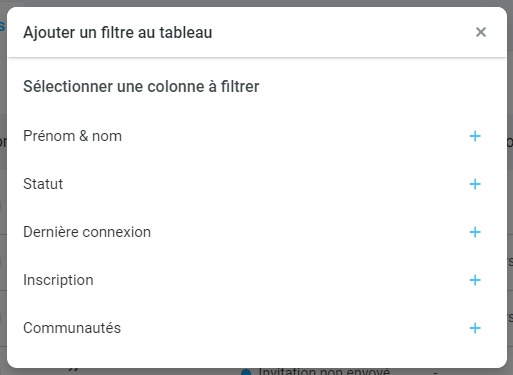Click the blue status dot beside Invitation

pos(246,372)
